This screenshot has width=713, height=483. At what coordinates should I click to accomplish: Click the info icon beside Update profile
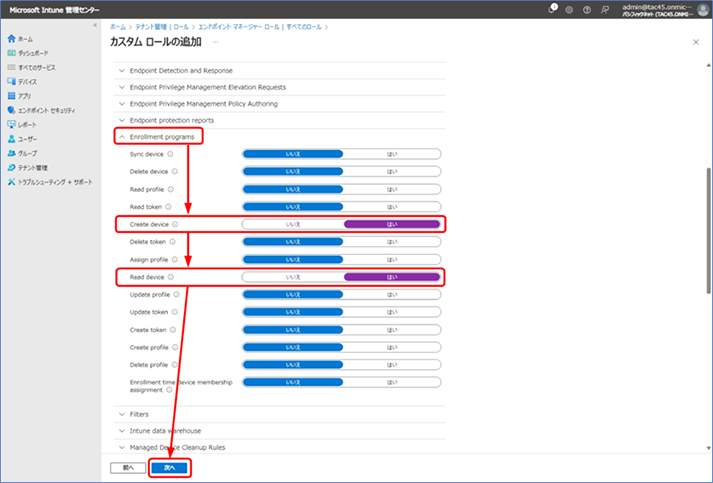pyautogui.click(x=176, y=294)
